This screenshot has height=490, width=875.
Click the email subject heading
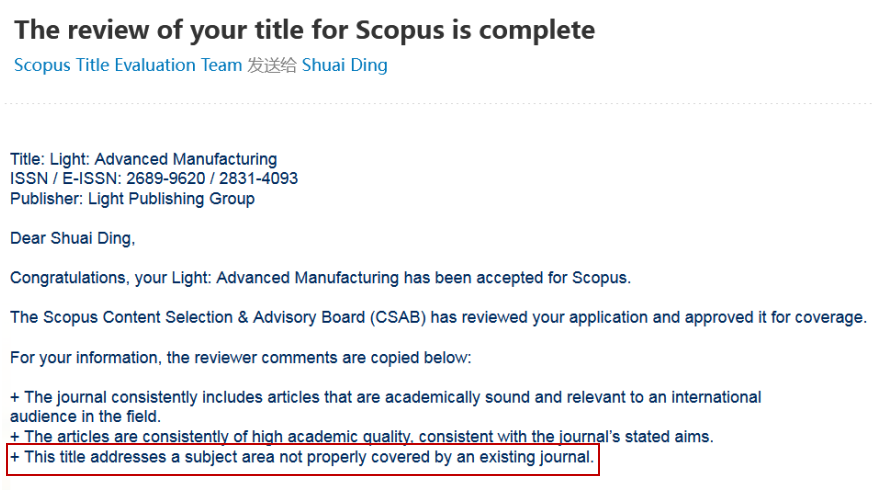coord(304,30)
